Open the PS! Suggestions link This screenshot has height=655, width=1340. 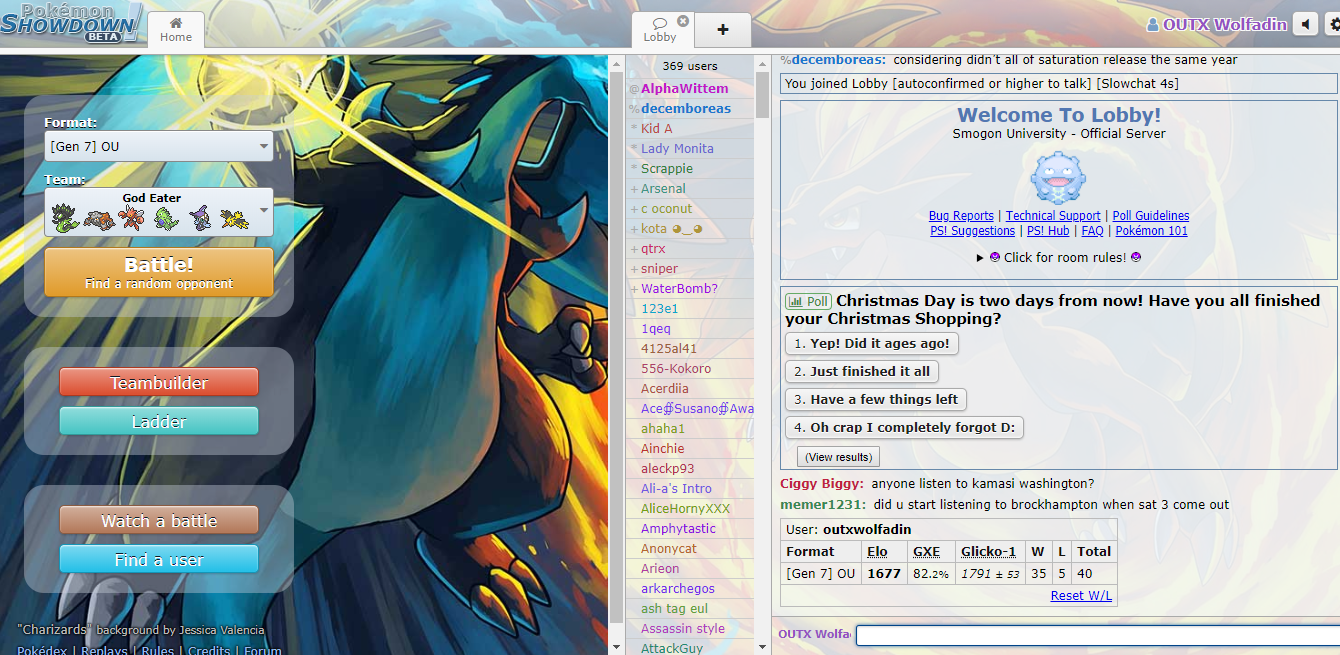tap(972, 231)
